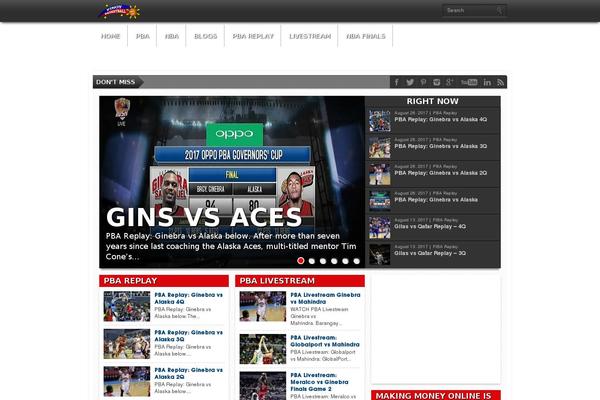
Task: Open PBA Livestream: Globalport vs Mahindra title
Action: (324, 341)
